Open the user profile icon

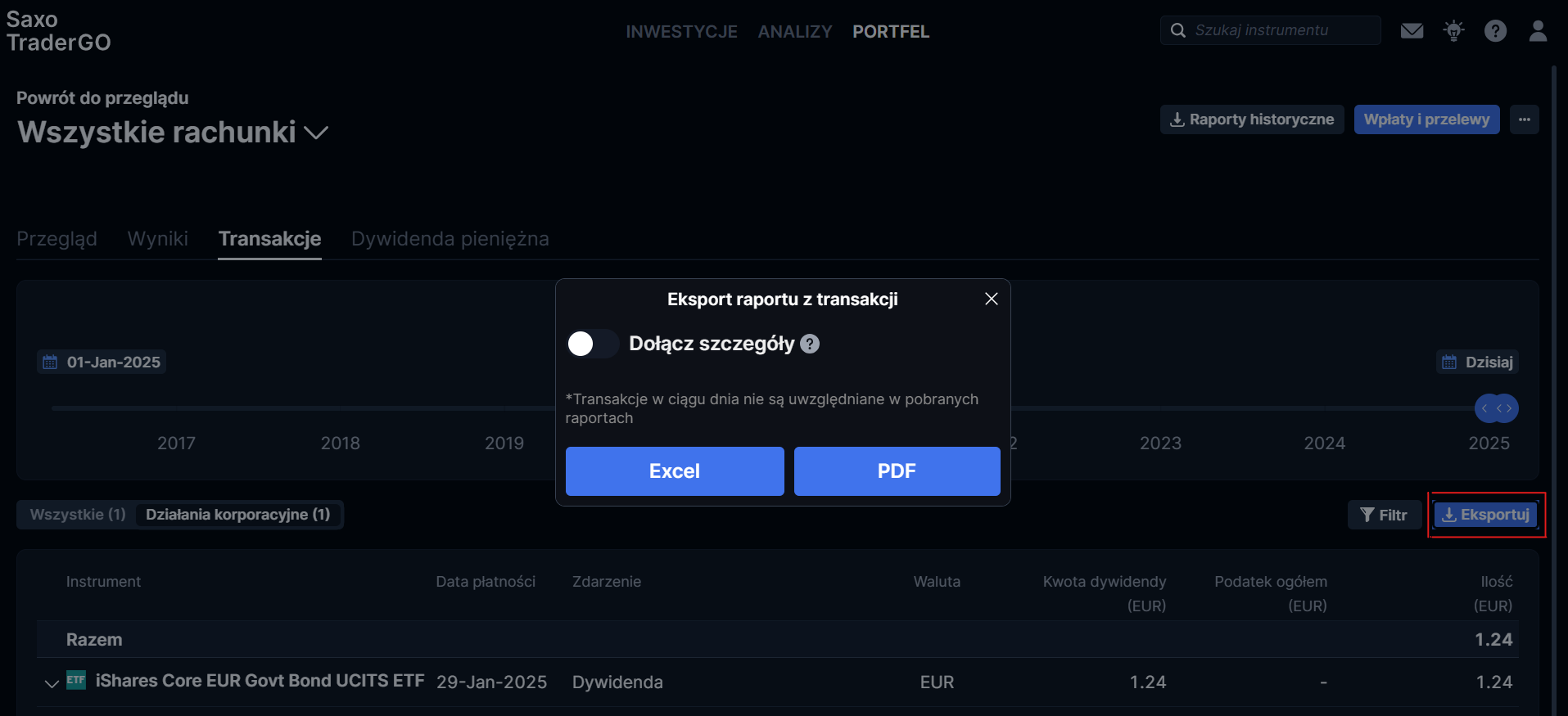pyautogui.click(x=1538, y=31)
